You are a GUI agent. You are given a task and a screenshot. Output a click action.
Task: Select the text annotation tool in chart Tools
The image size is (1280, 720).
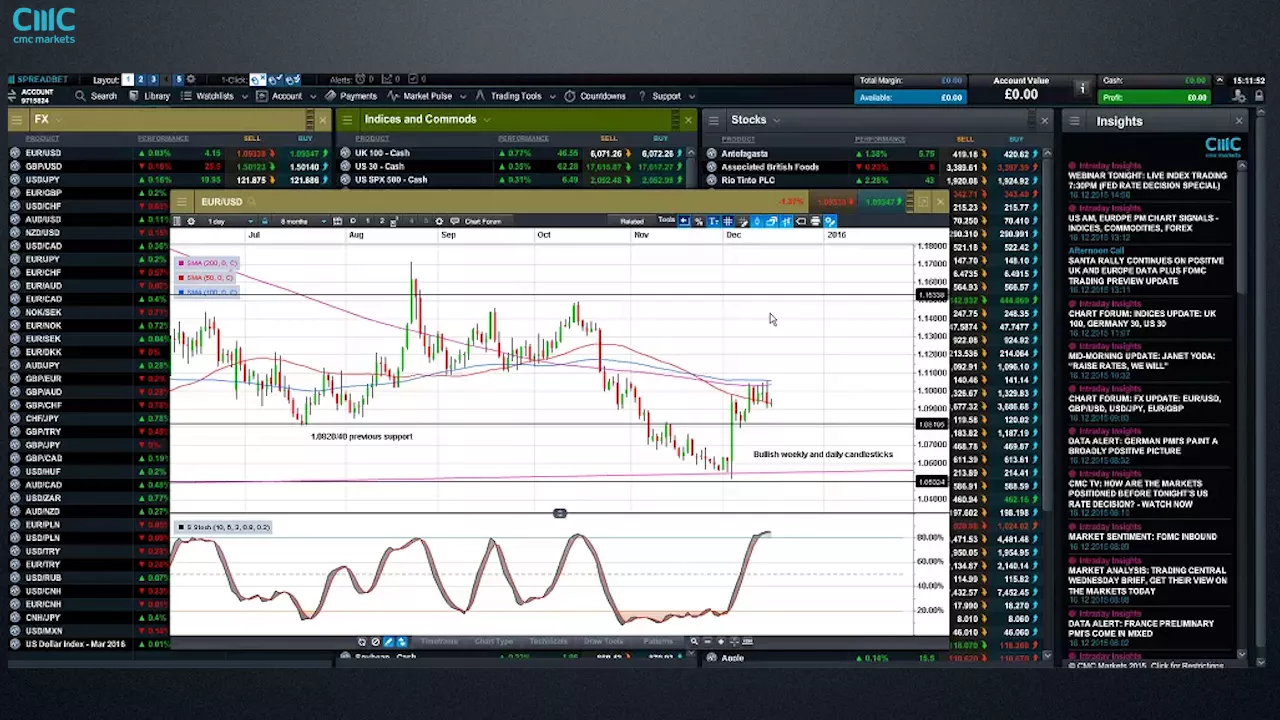(714, 221)
